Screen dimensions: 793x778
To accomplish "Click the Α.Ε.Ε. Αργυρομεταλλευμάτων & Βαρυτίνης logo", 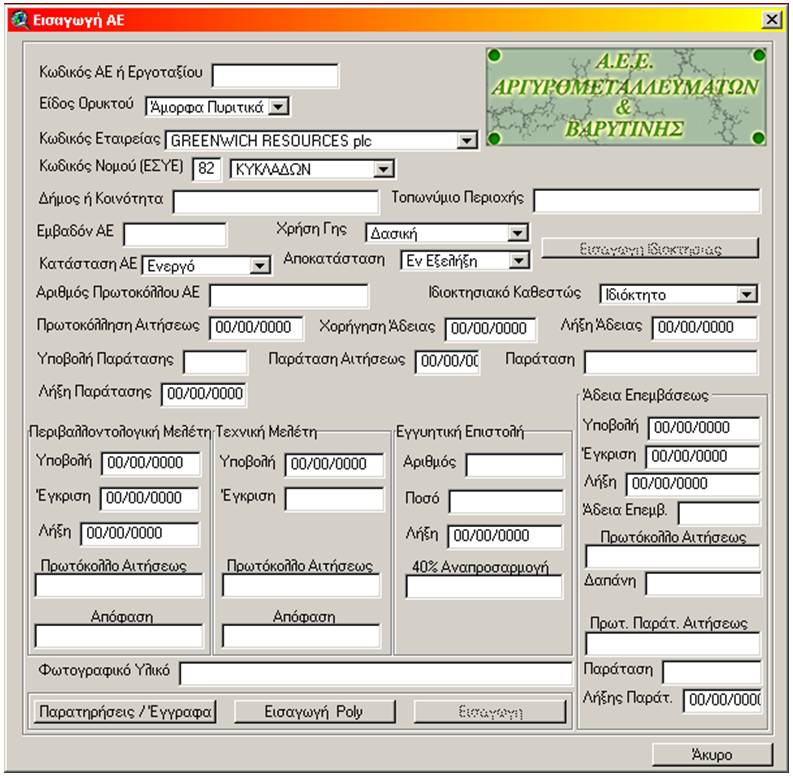I will click(626, 98).
